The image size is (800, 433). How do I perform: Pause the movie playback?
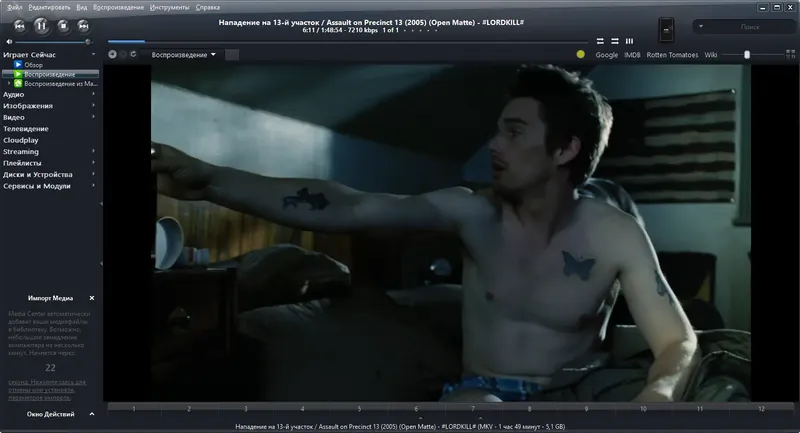(41, 26)
